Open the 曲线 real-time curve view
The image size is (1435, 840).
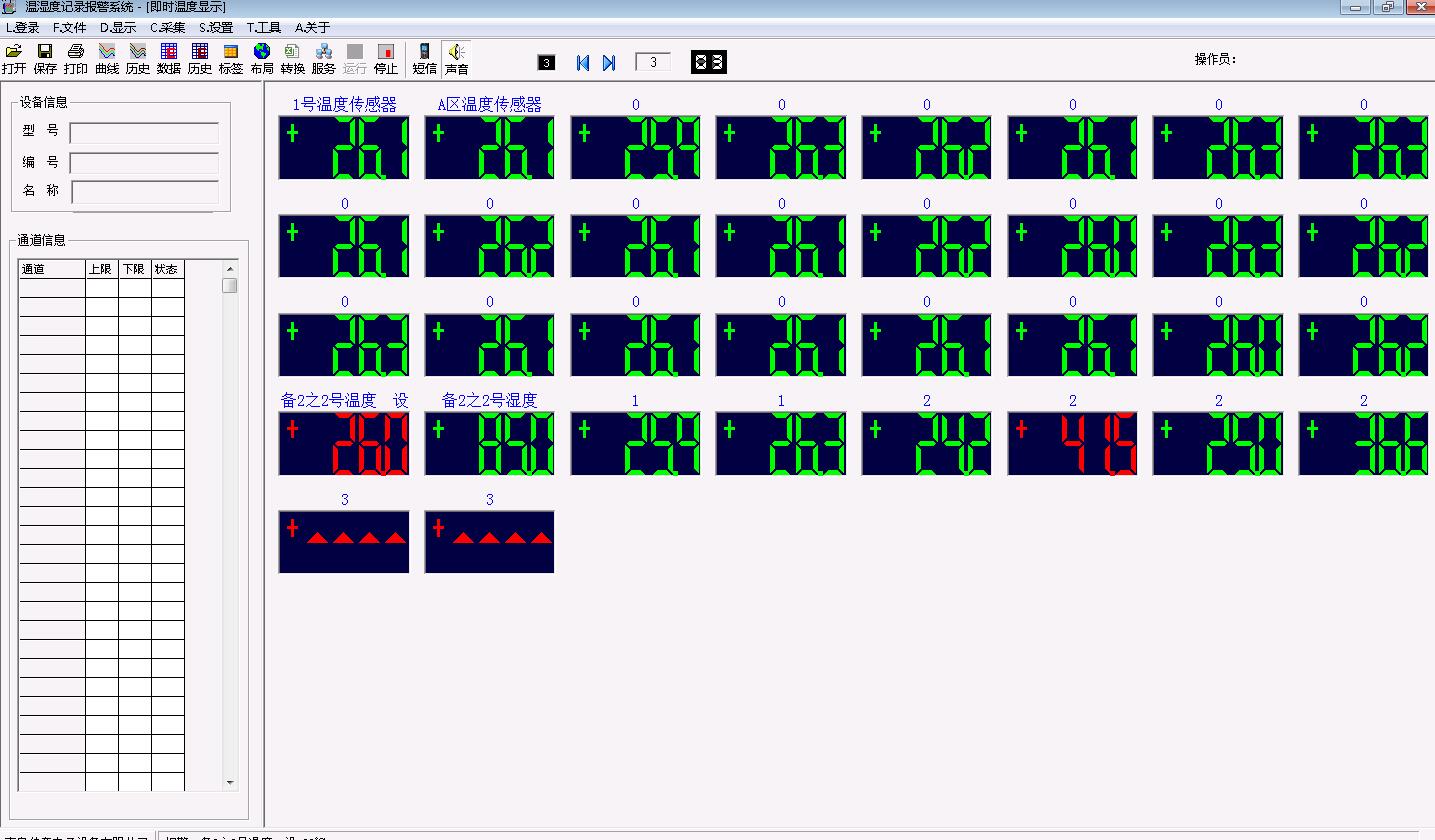pyautogui.click(x=107, y=58)
